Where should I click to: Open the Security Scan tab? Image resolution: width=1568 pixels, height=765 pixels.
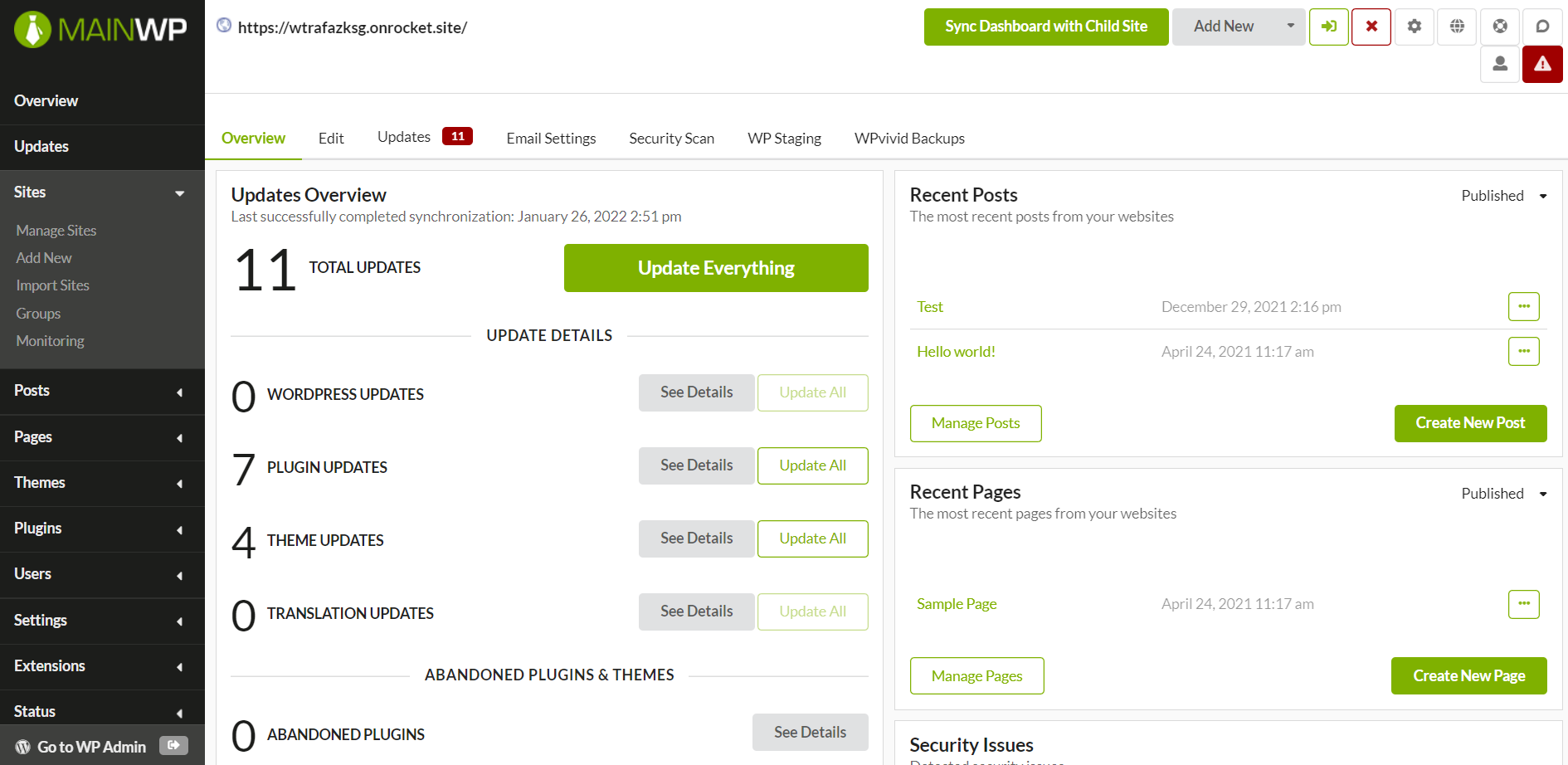[671, 138]
